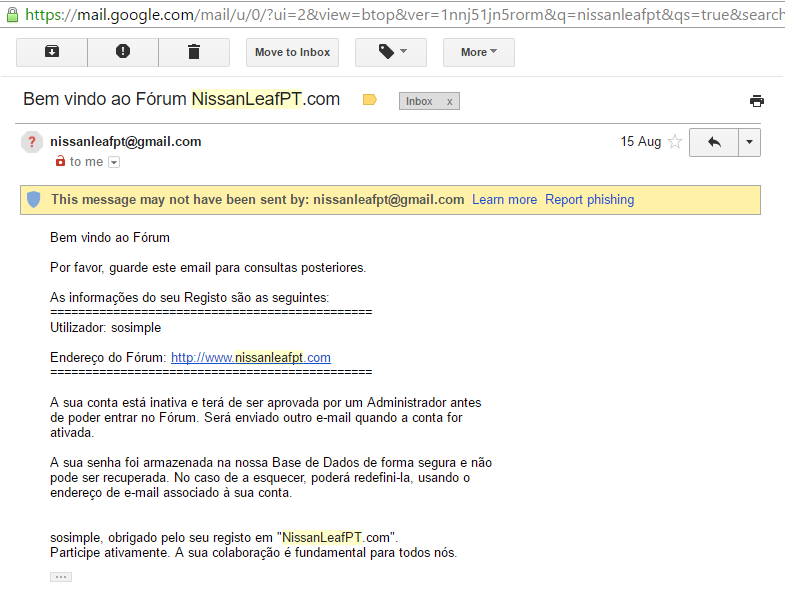Open the Labels tag dropdown

(x=391, y=52)
